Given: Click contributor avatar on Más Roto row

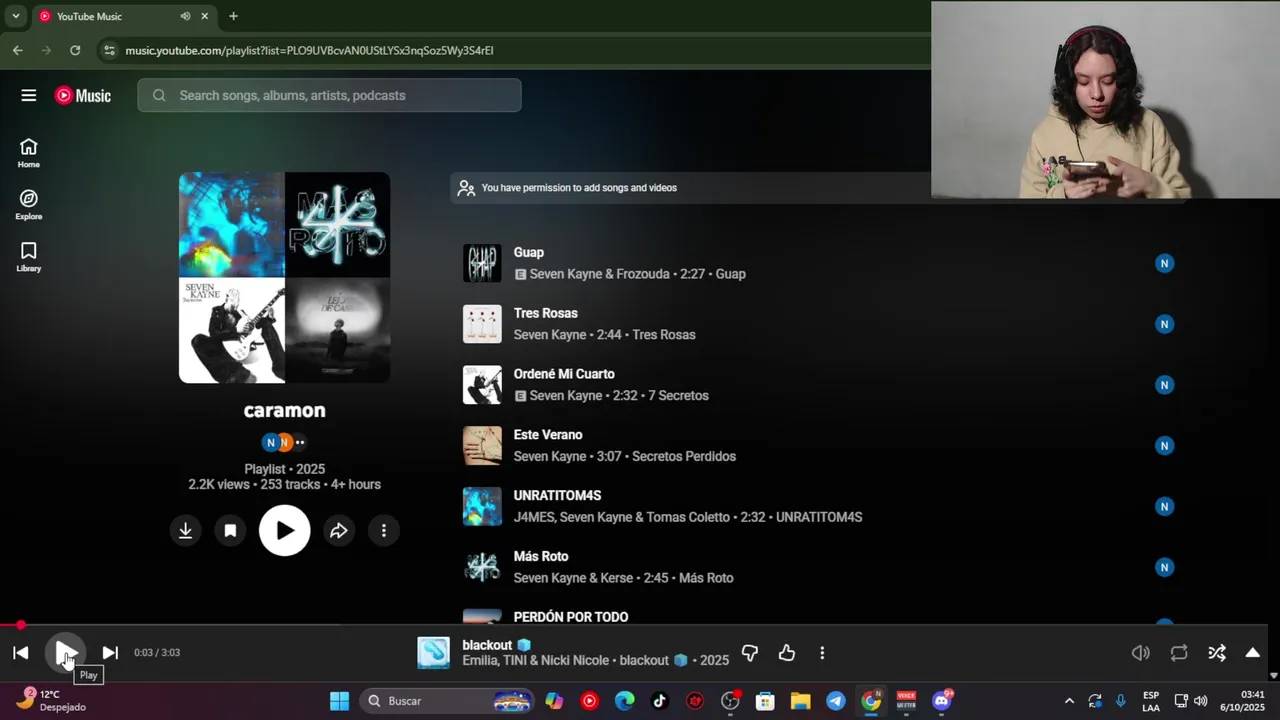Looking at the screenshot, I should [1164, 568].
